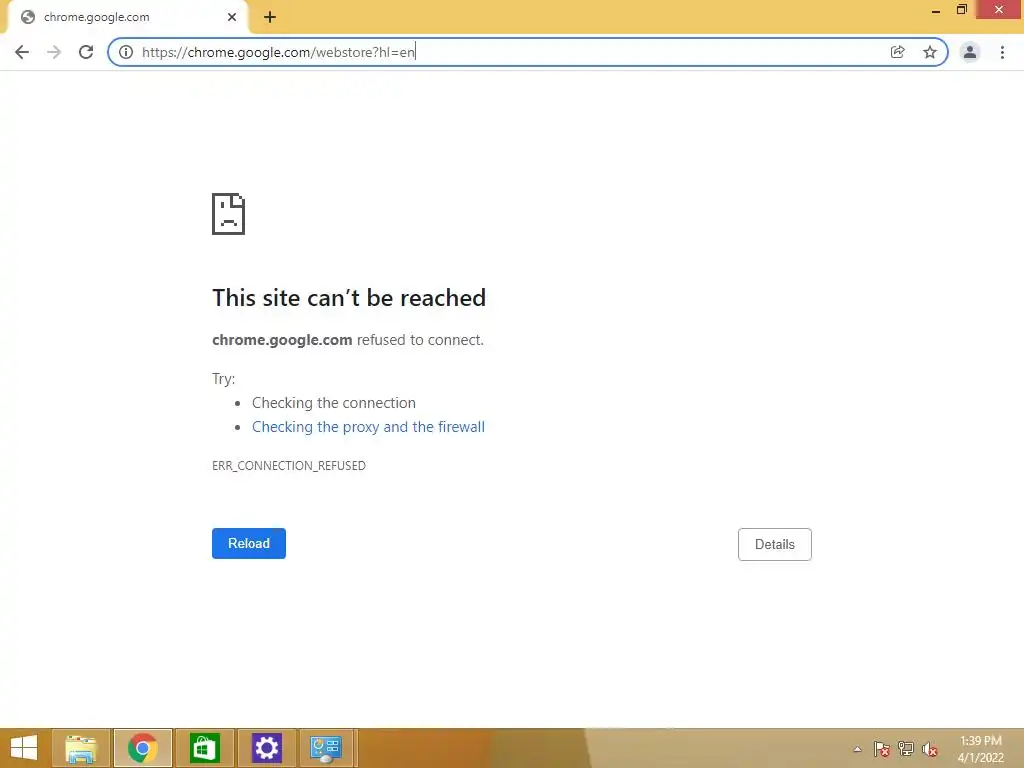Select the chrome.google.com tab
This screenshot has height=768, width=1024.
point(127,18)
